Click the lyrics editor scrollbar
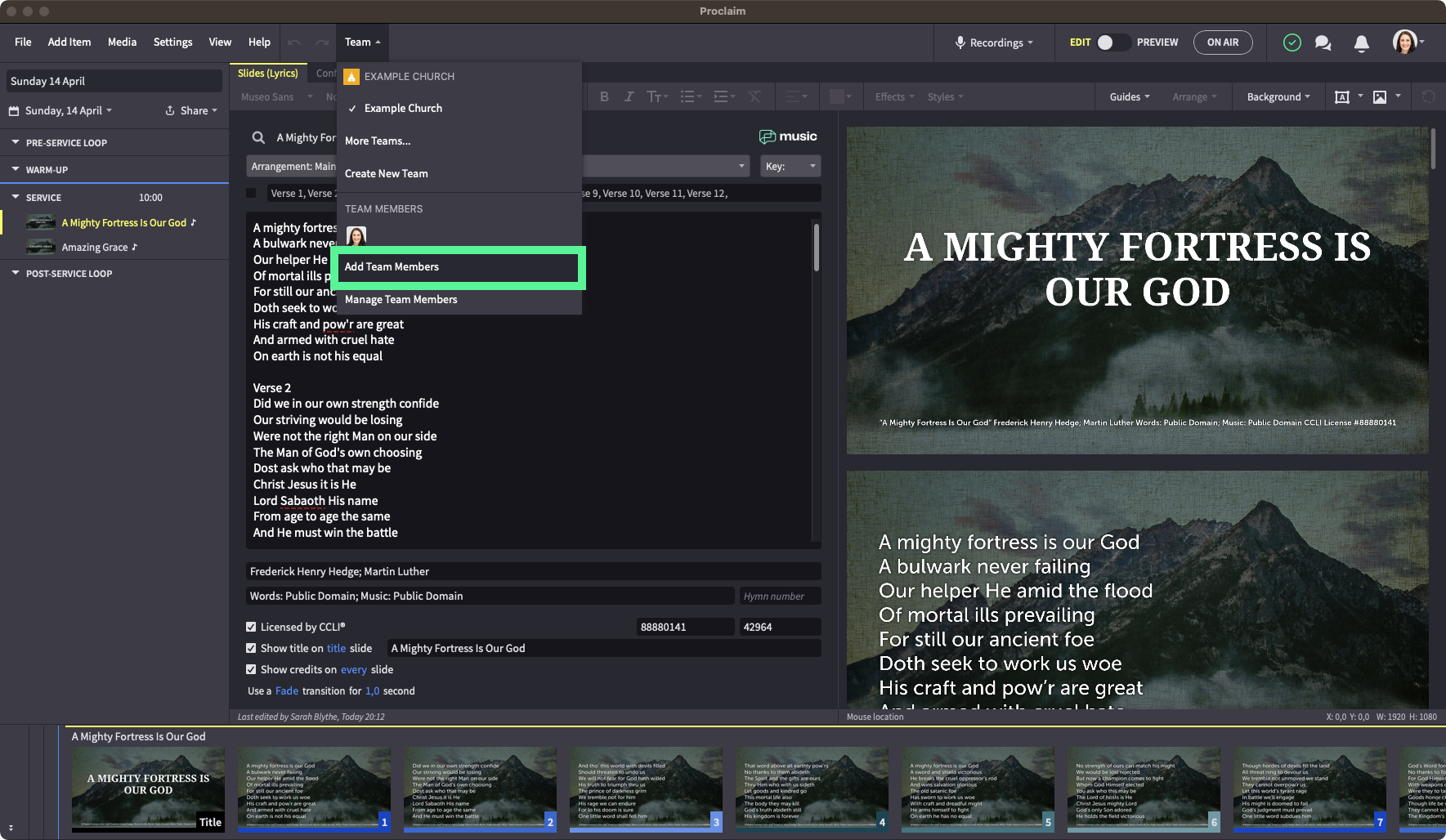The image size is (1446, 840). [816, 248]
